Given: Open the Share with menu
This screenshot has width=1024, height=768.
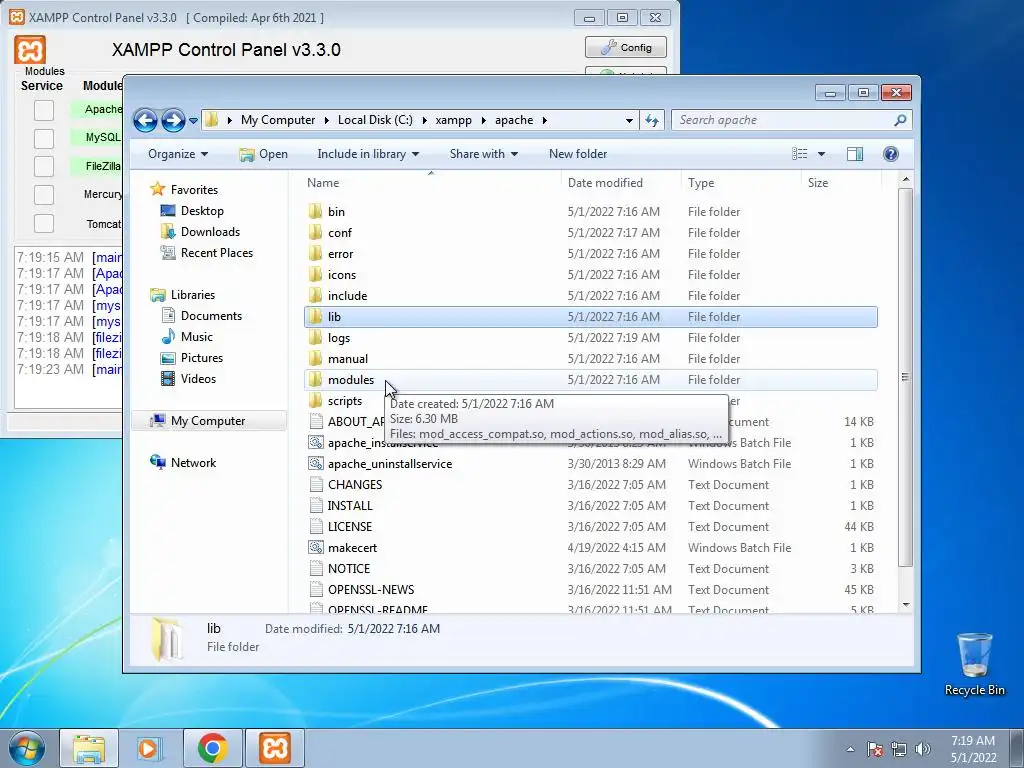Looking at the screenshot, I should click(483, 154).
